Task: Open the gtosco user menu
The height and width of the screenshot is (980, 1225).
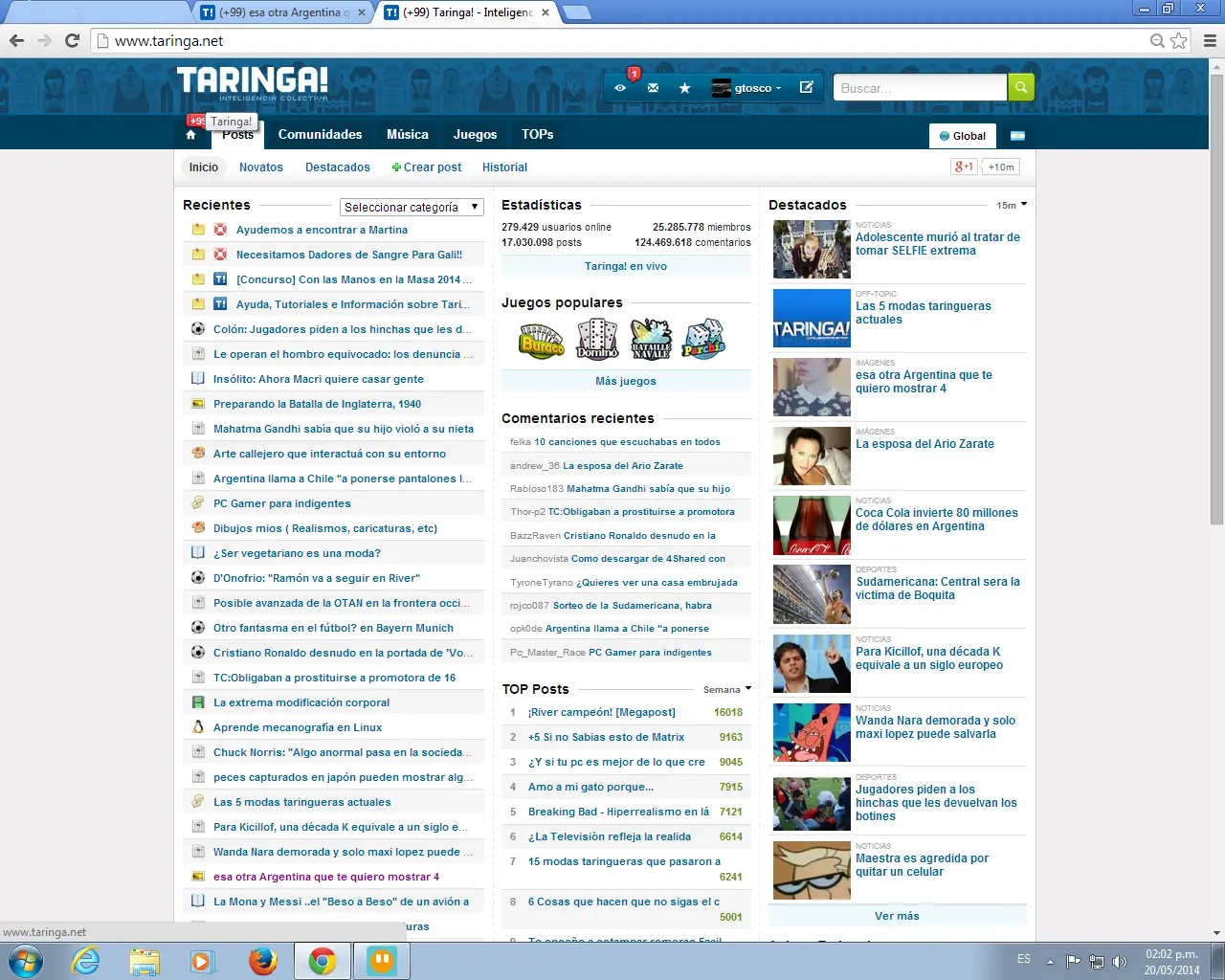Action: [x=746, y=88]
